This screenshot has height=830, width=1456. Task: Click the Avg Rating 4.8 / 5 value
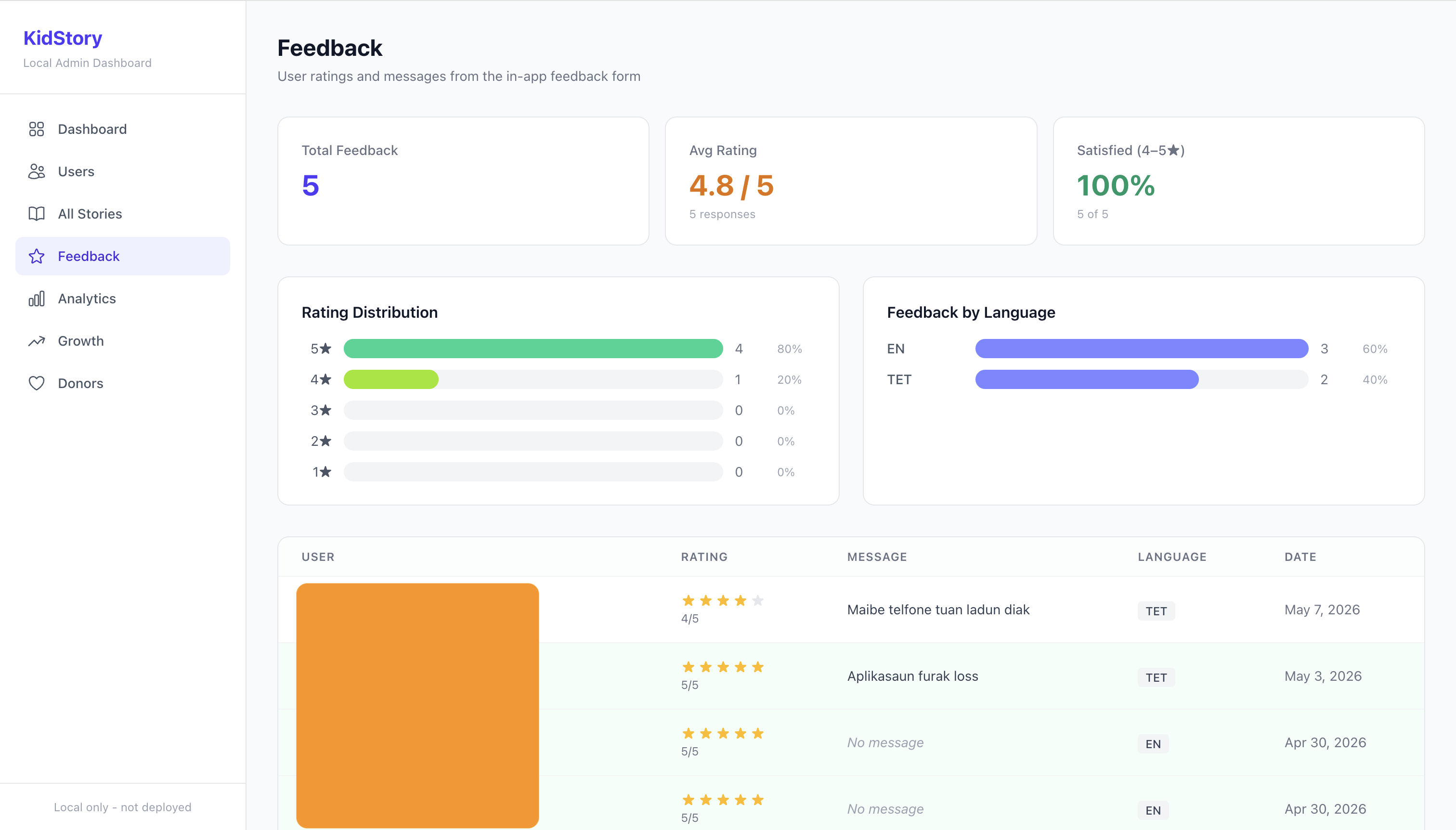731,186
